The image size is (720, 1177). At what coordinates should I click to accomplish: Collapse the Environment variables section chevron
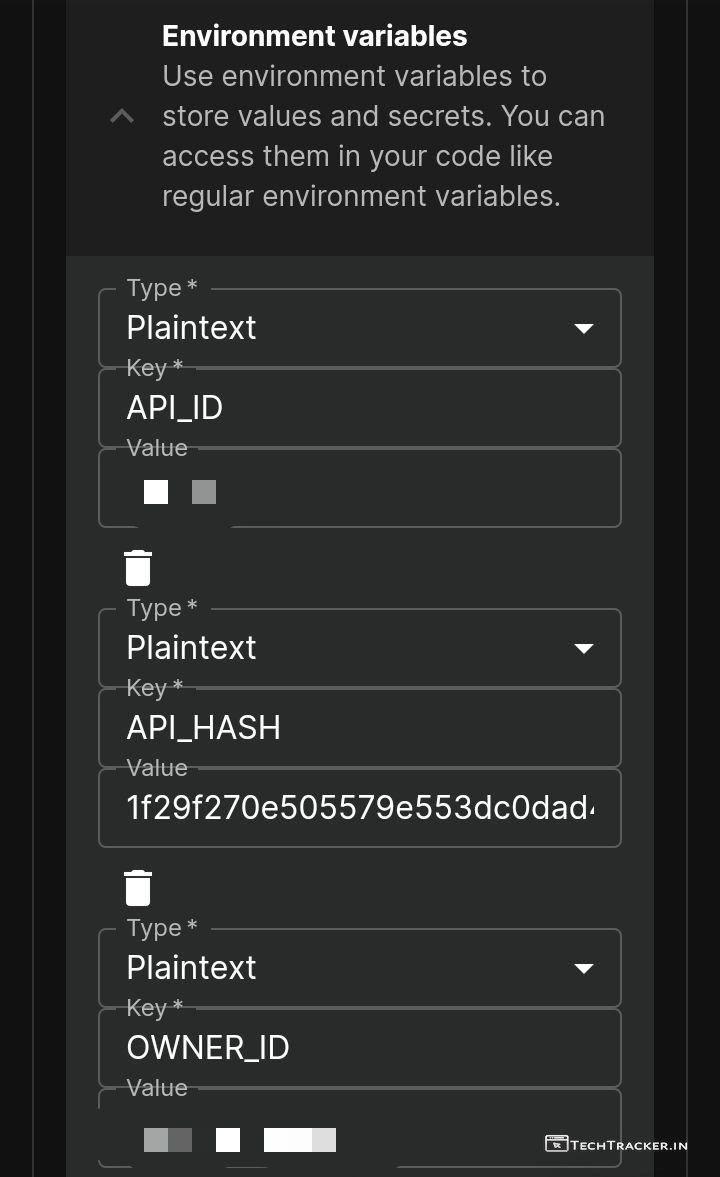tap(121, 117)
